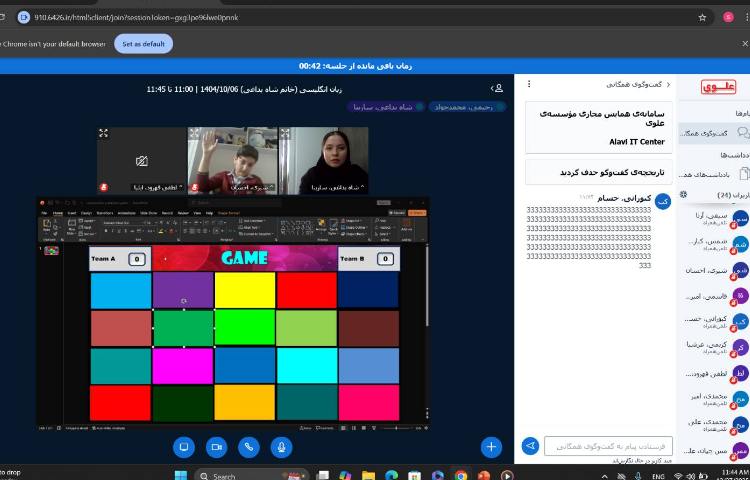750x480 pixels.
Task: Click the phone audio button
Action: tap(249, 447)
